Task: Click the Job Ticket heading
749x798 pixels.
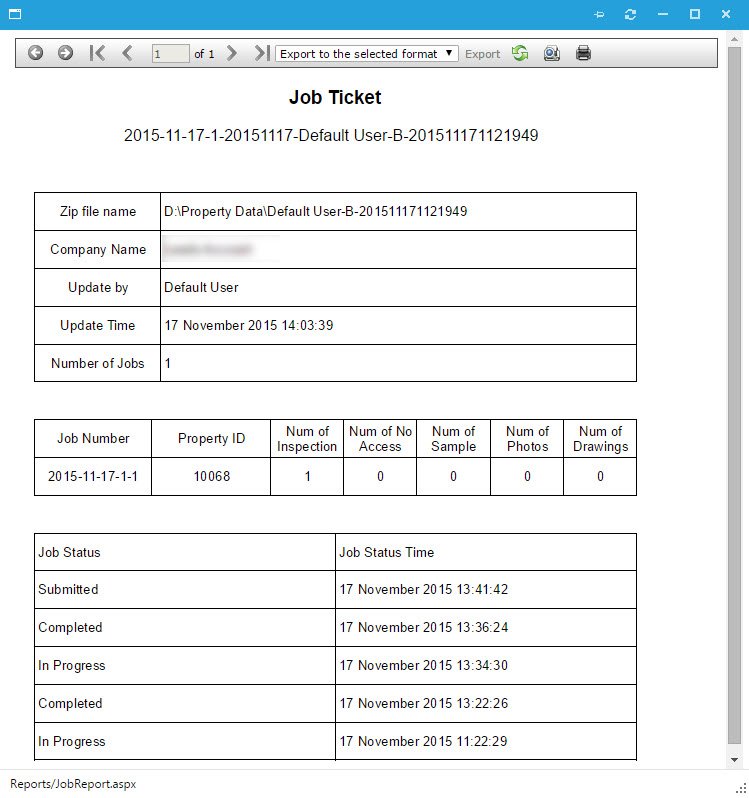Action: click(x=335, y=97)
